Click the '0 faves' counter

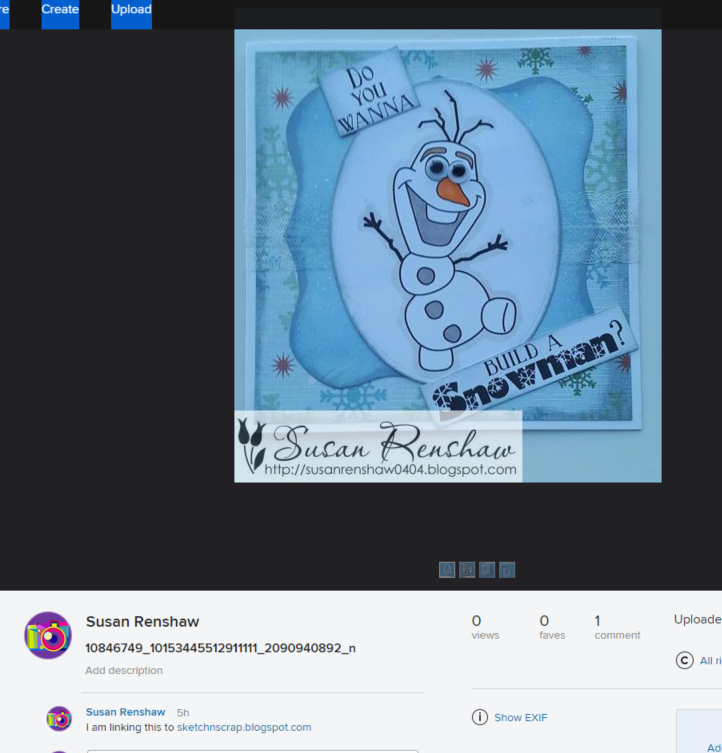(552, 627)
